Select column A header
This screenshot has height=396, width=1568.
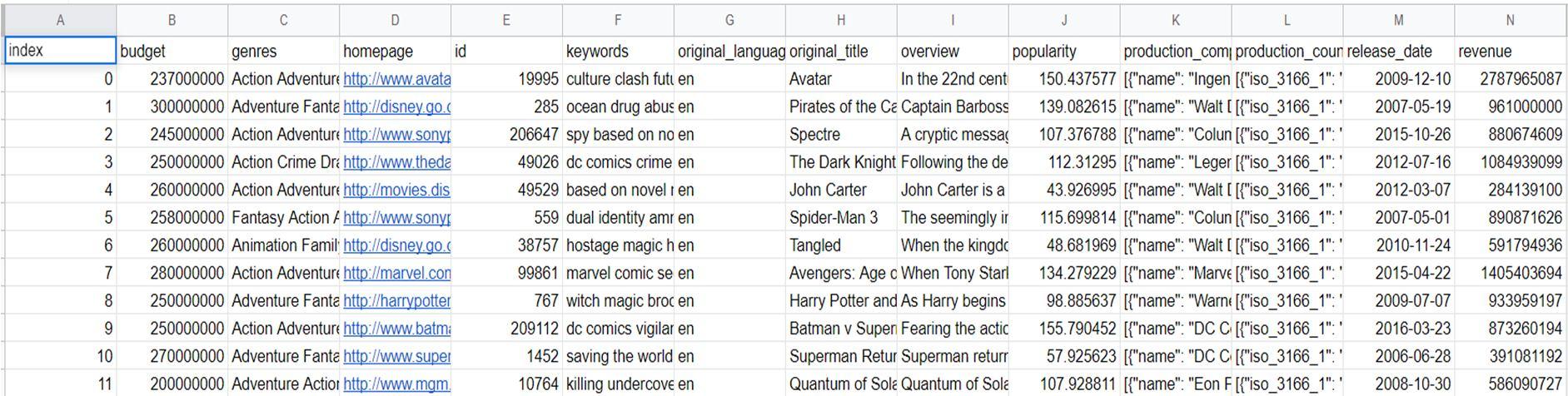pos(60,21)
